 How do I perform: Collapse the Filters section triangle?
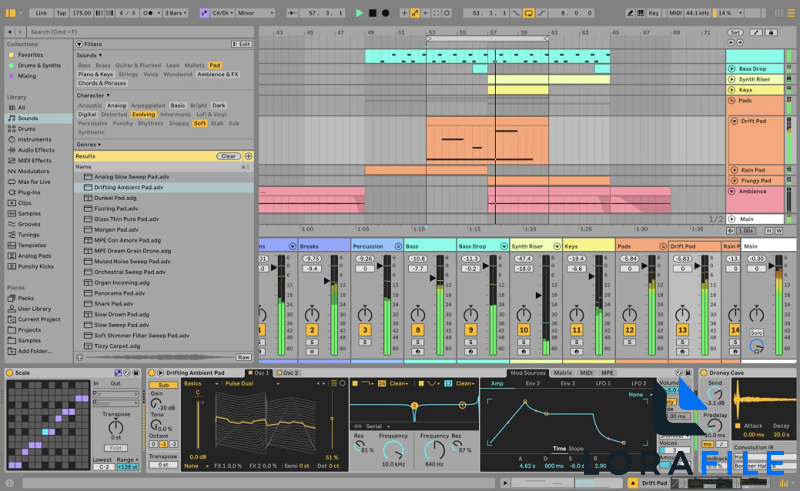click(x=80, y=44)
